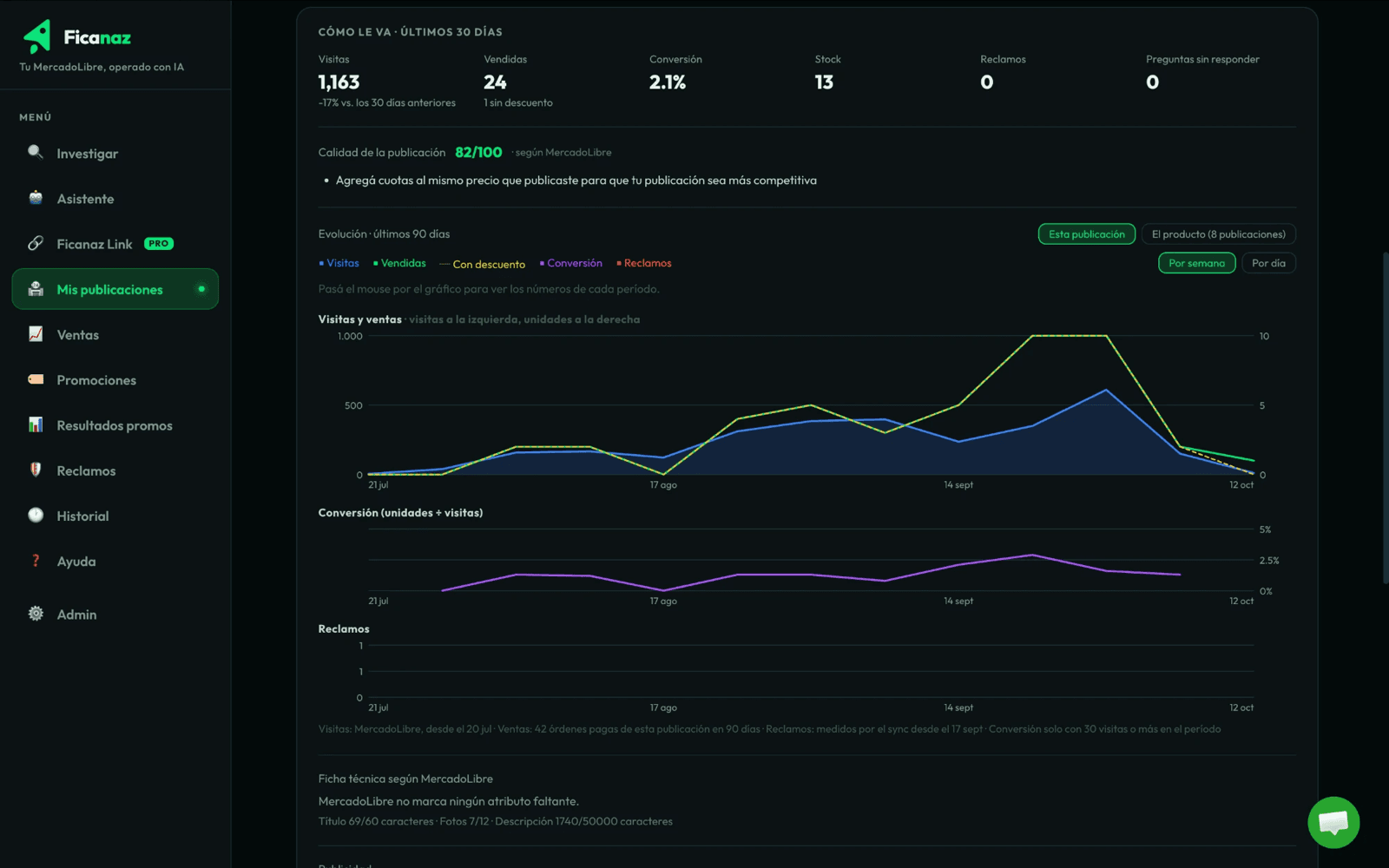Click the Ficanaz rocket logo

[x=36, y=36]
